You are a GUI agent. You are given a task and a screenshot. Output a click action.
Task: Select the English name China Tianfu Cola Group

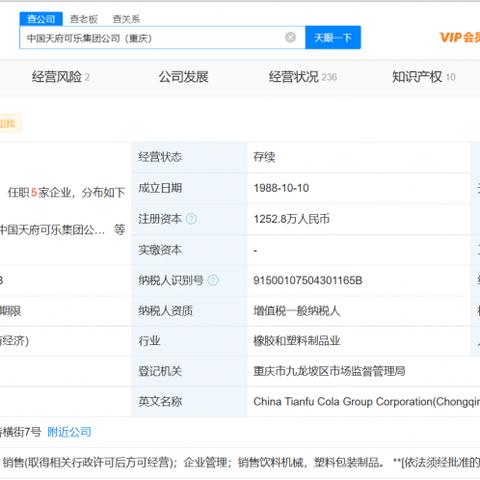click(367, 402)
